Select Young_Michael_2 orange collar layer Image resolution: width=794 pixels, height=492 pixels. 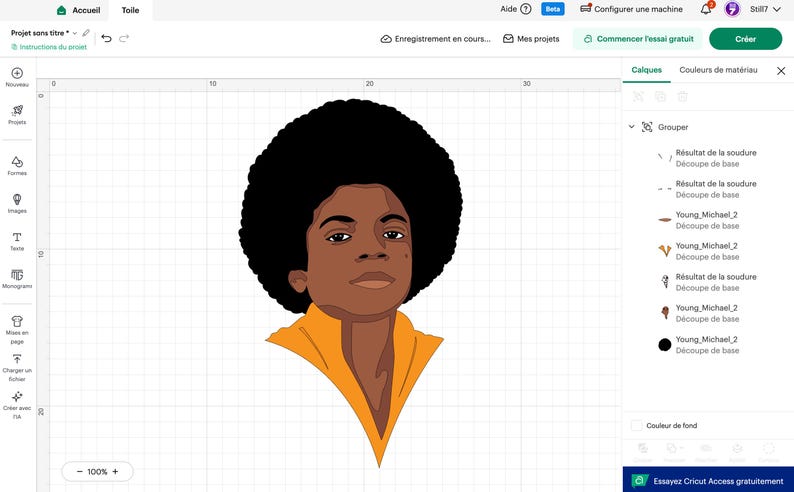(708, 251)
